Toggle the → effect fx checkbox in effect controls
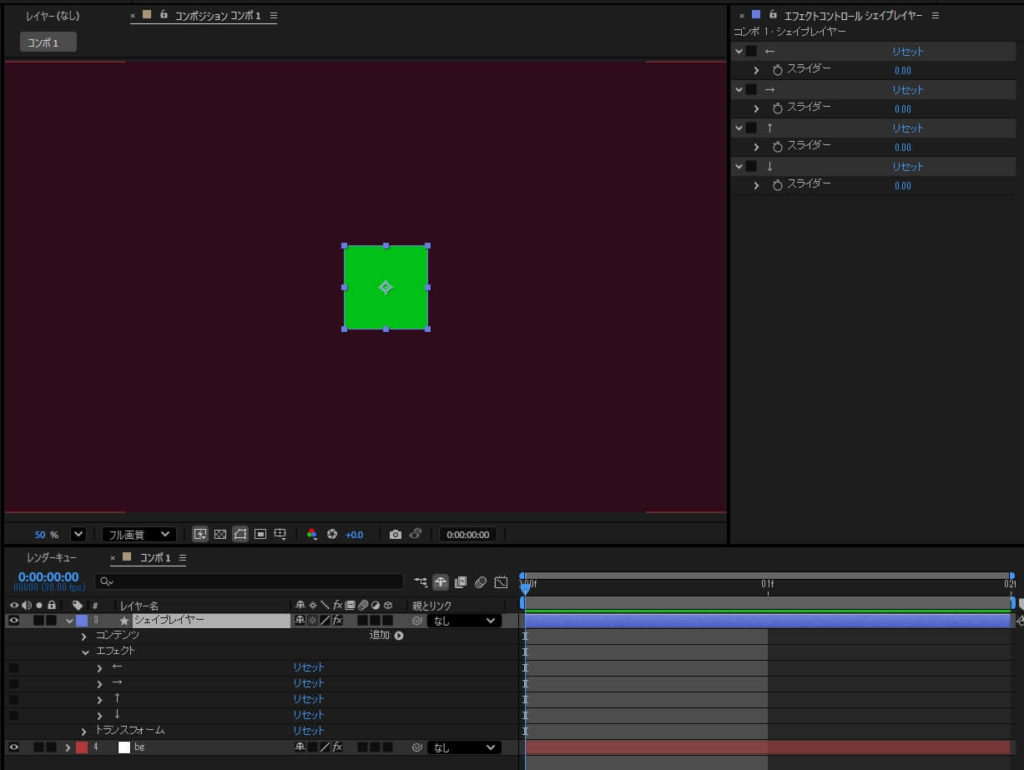Screen dimensions: 1024x770 pyautogui.click(x=751, y=89)
